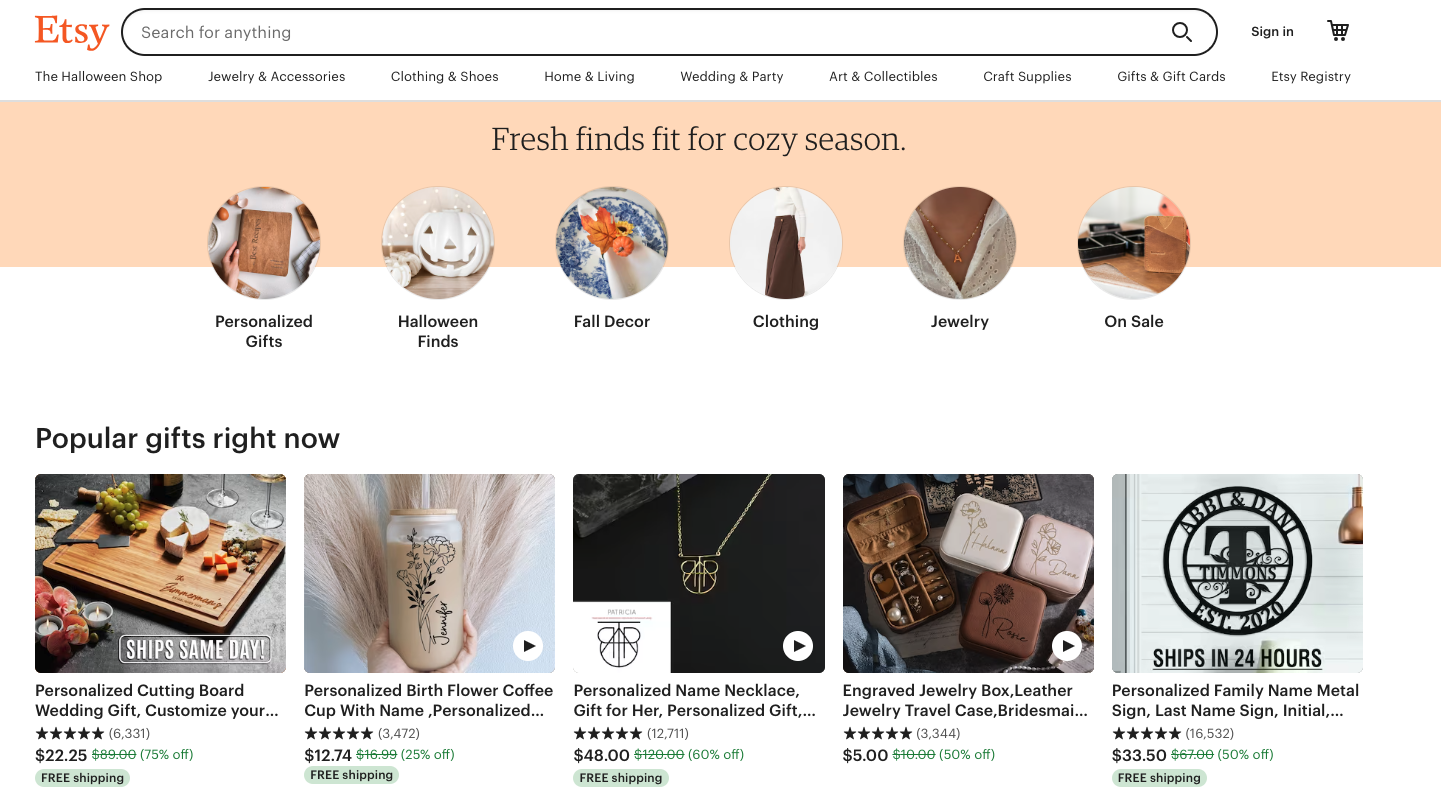Open the Wedding & Party menu

tap(731, 76)
